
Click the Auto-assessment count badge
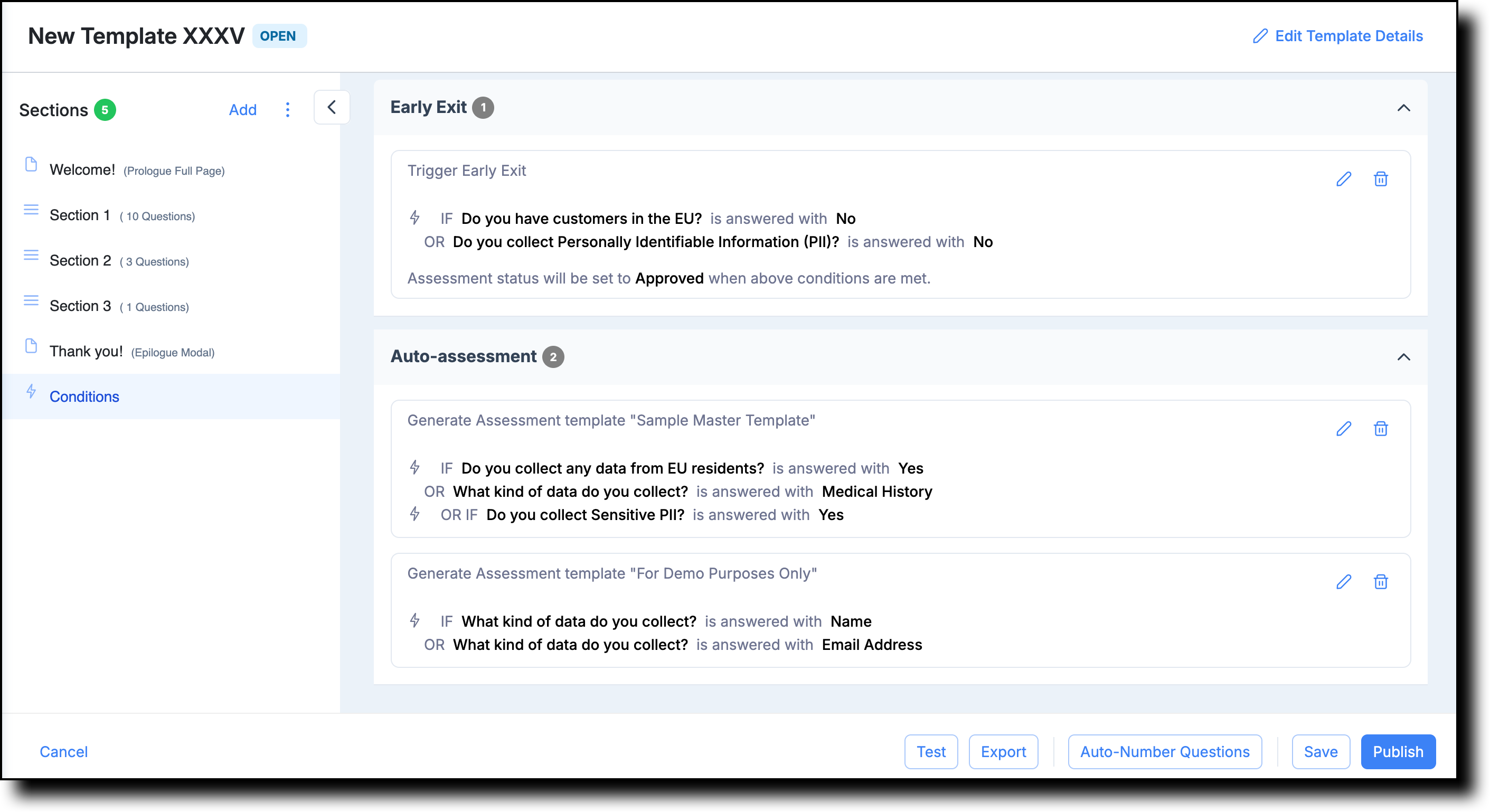click(553, 357)
